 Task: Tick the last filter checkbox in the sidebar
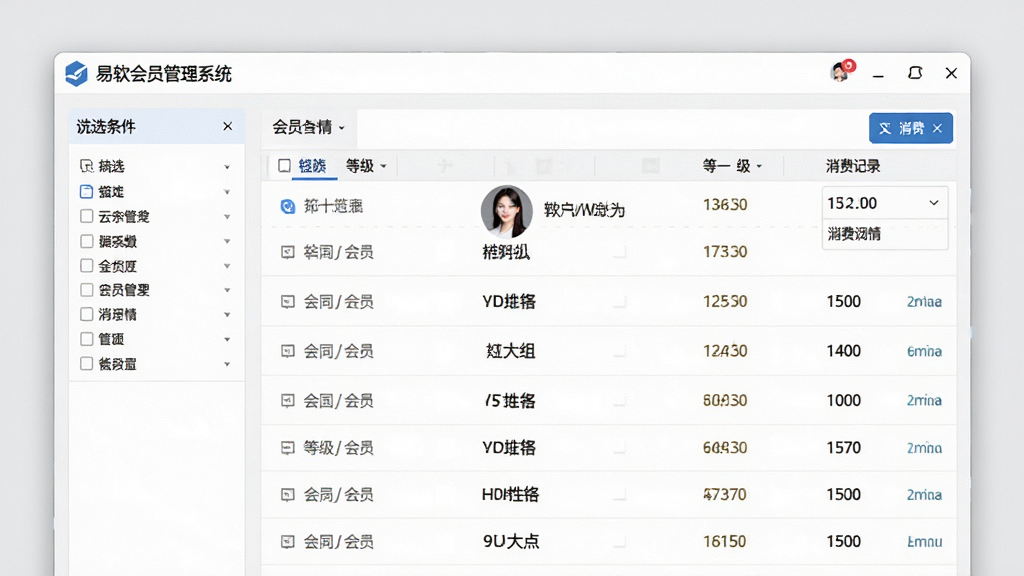[86, 364]
